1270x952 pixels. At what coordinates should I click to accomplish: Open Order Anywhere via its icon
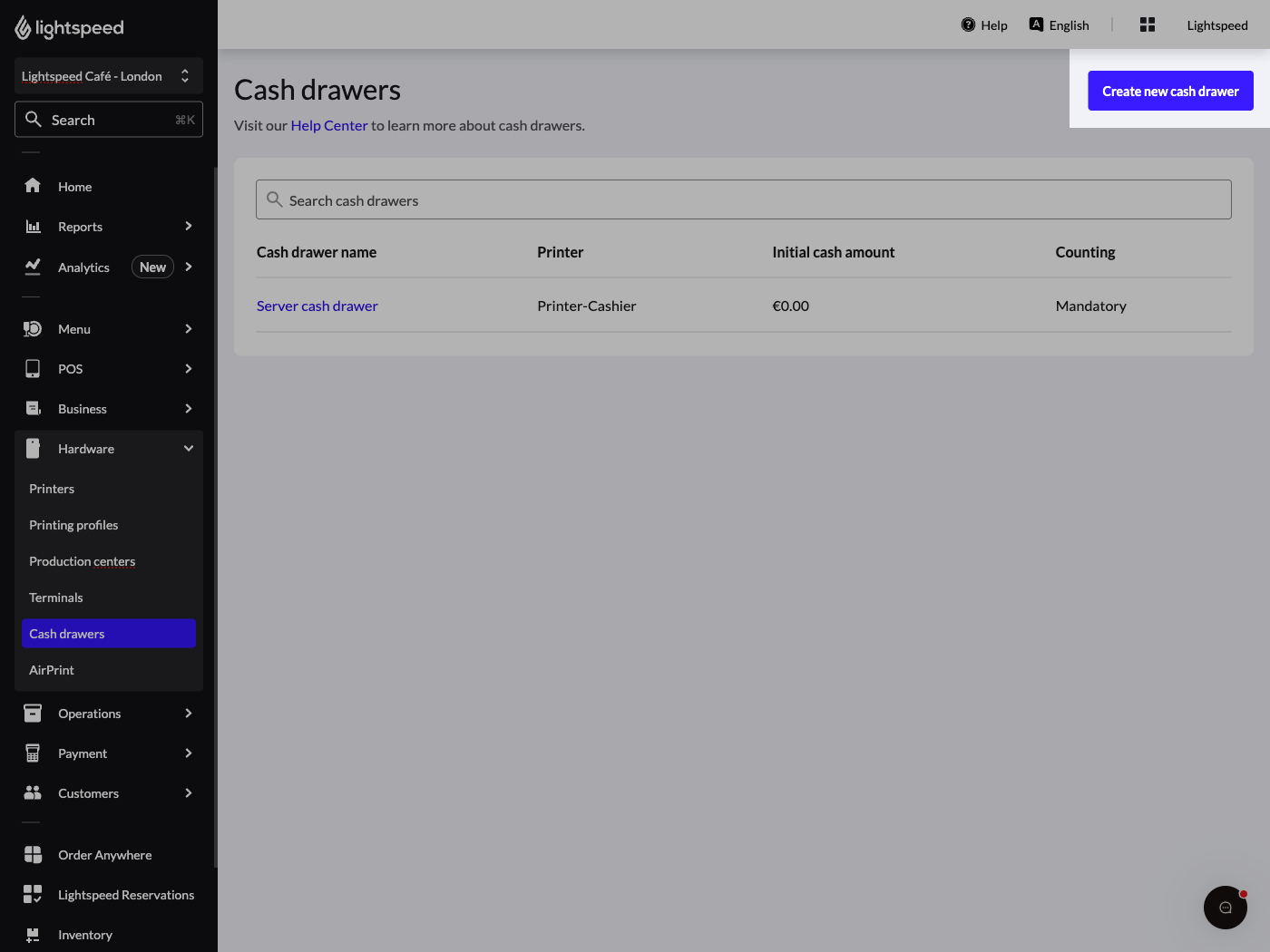(33, 854)
